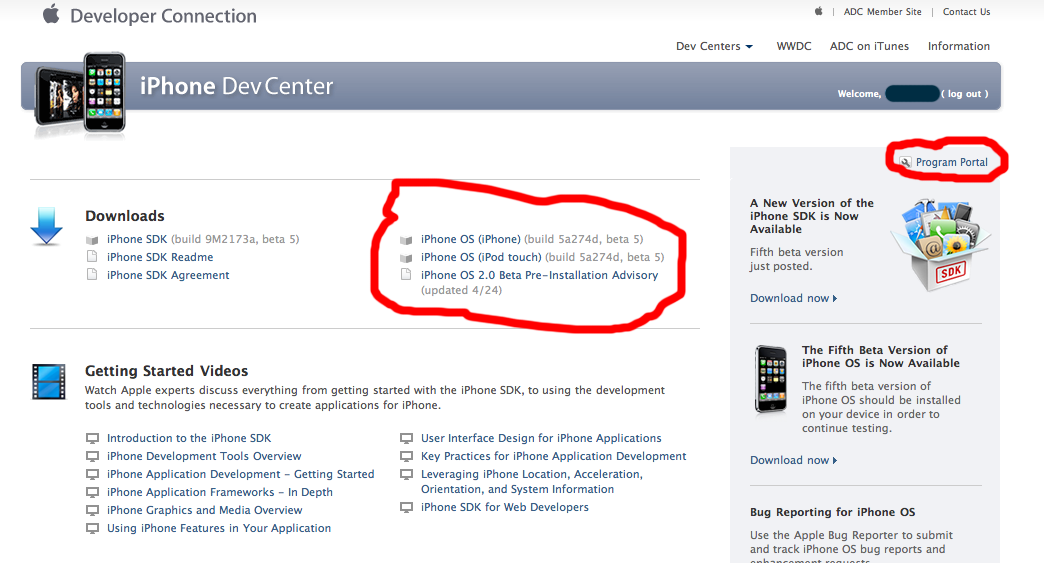The width and height of the screenshot is (1044, 563).
Task: Click the monitor icon beside iPhone SDK for Web Developers
Action: point(406,507)
